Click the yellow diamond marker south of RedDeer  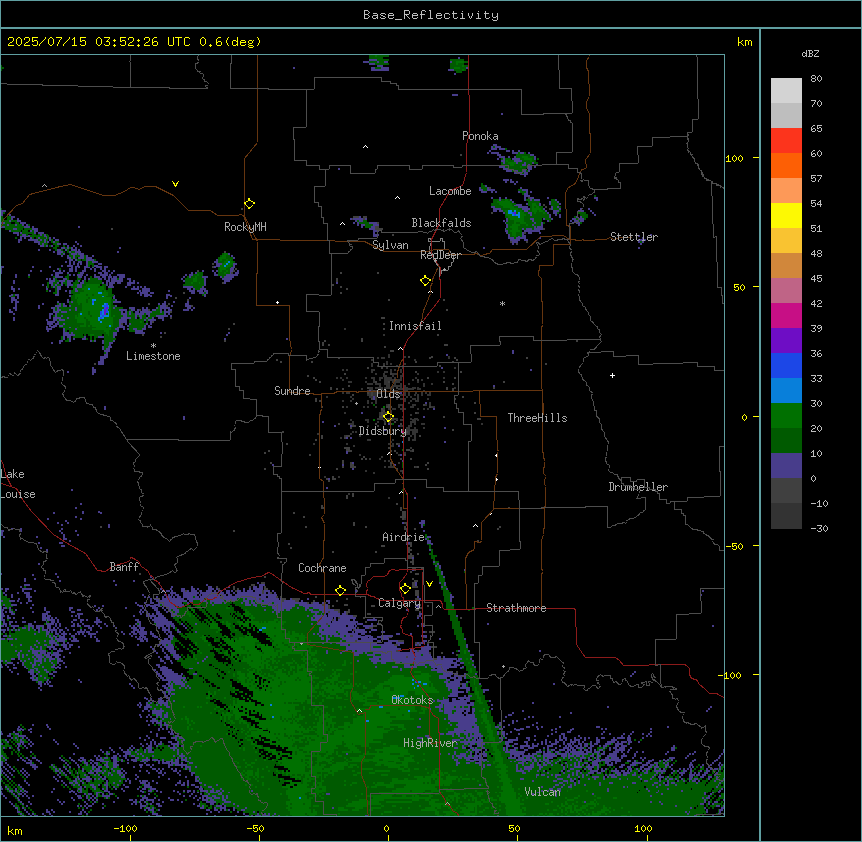coord(425,280)
